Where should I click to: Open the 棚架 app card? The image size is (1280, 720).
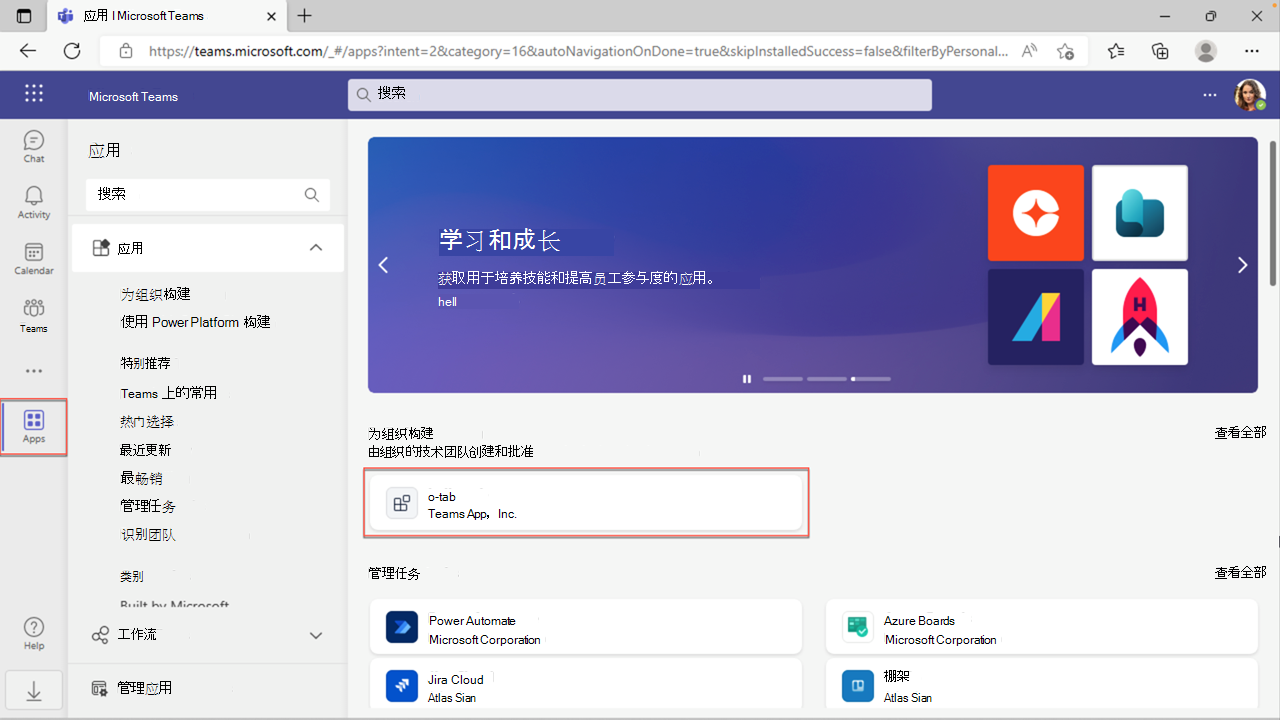click(x=1042, y=686)
